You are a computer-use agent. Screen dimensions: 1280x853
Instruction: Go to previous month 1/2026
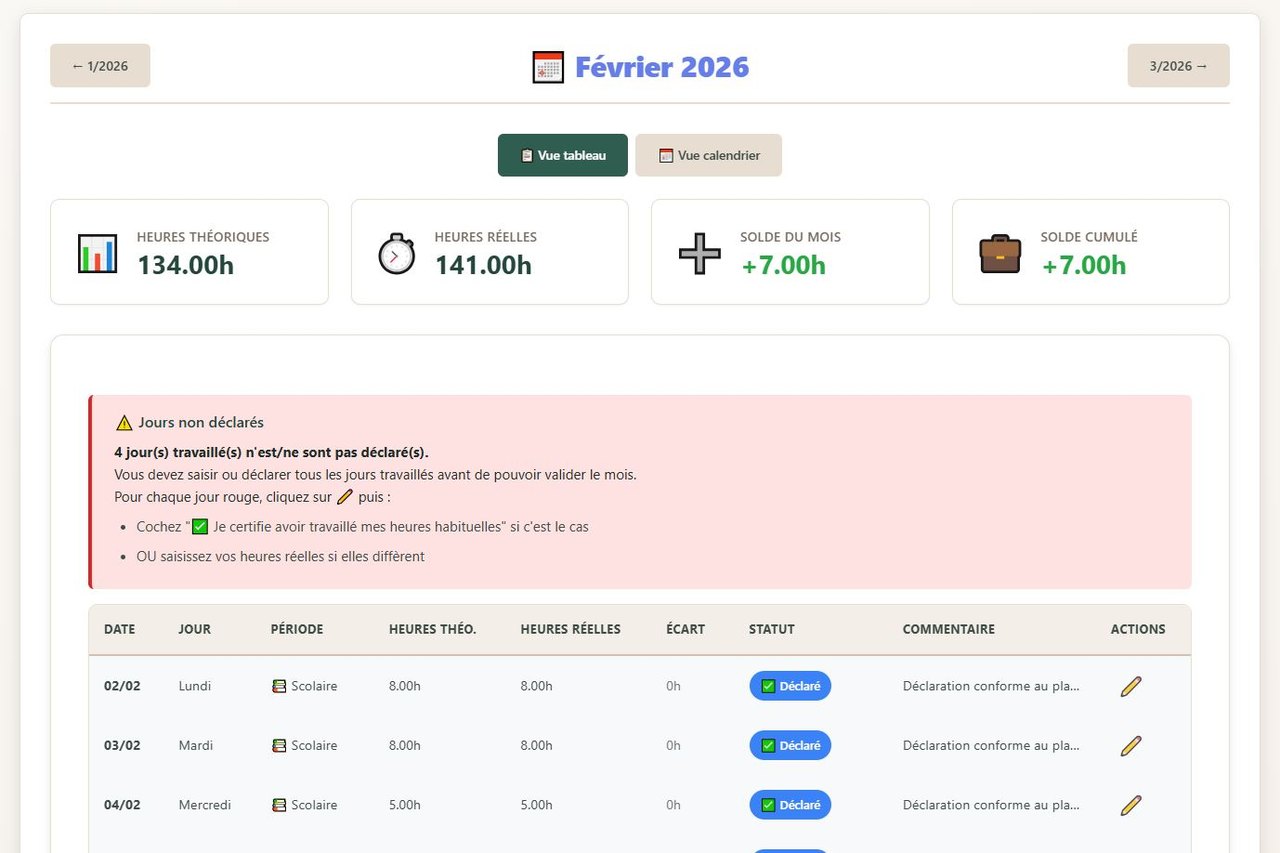pyautogui.click(x=100, y=66)
